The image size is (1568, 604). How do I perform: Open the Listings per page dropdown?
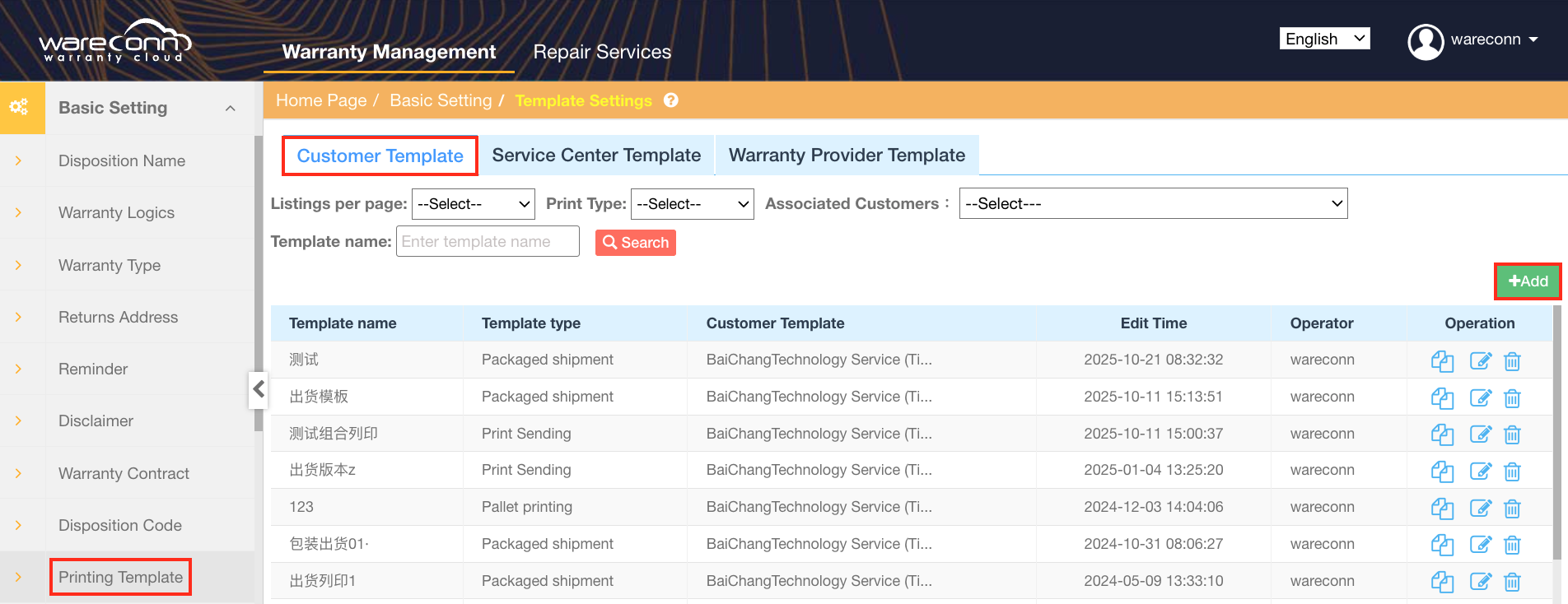pyautogui.click(x=473, y=204)
